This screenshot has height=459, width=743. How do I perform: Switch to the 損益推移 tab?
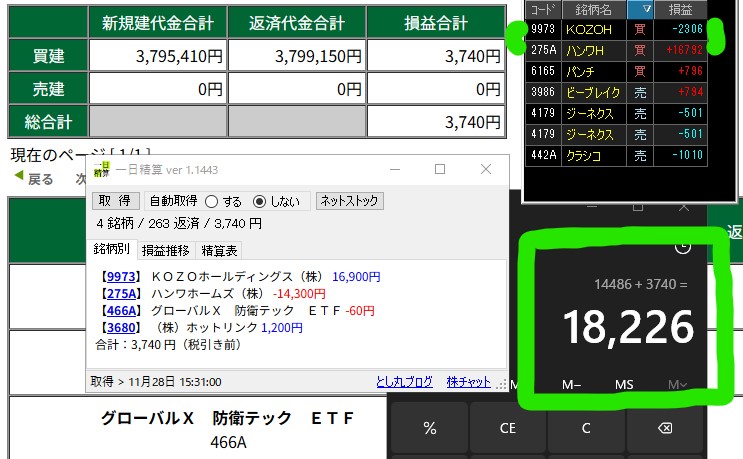click(165, 250)
